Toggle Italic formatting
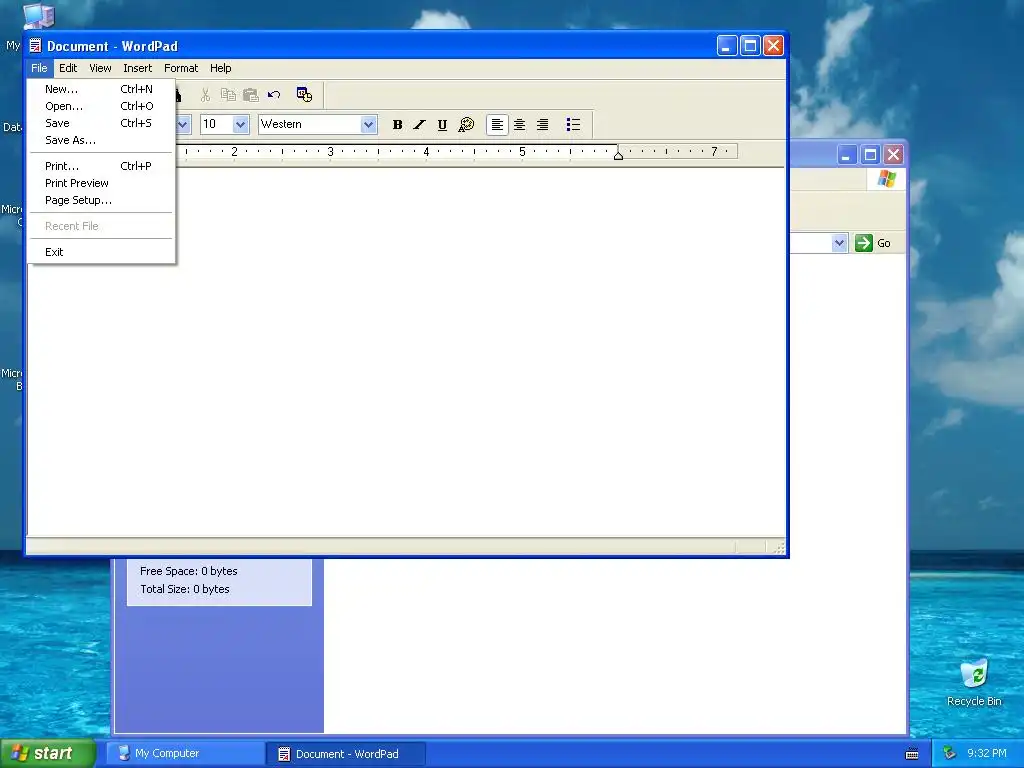 [x=419, y=125]
